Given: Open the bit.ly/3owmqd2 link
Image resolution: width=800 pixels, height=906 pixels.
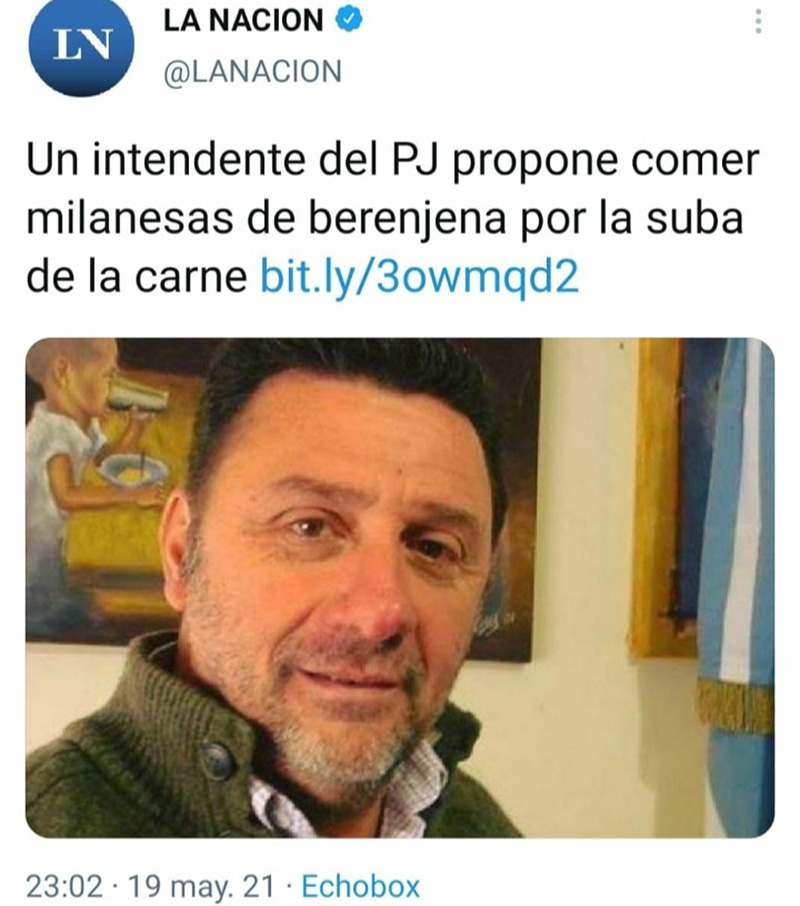Looking at the screenshot, I should click(419, 277).
